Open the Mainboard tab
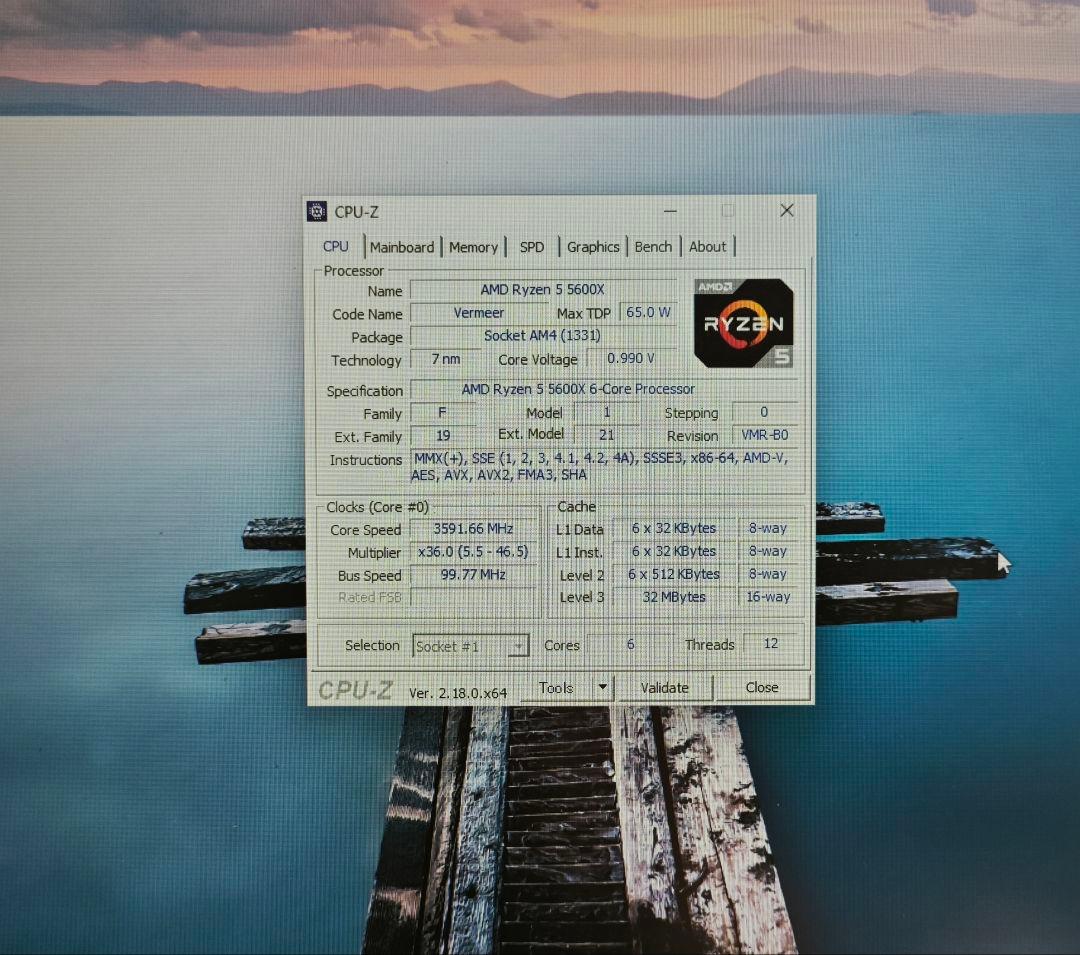Image resolution: width=1080 pixels, height=955 pixels. 402,247
